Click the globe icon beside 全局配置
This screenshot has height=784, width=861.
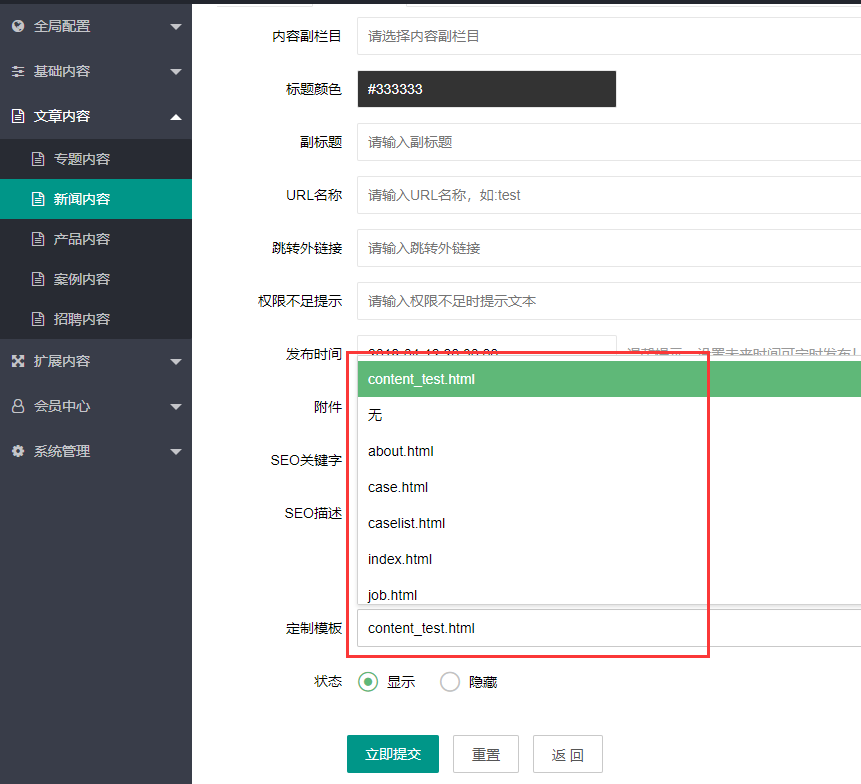(x=18, y=26)
